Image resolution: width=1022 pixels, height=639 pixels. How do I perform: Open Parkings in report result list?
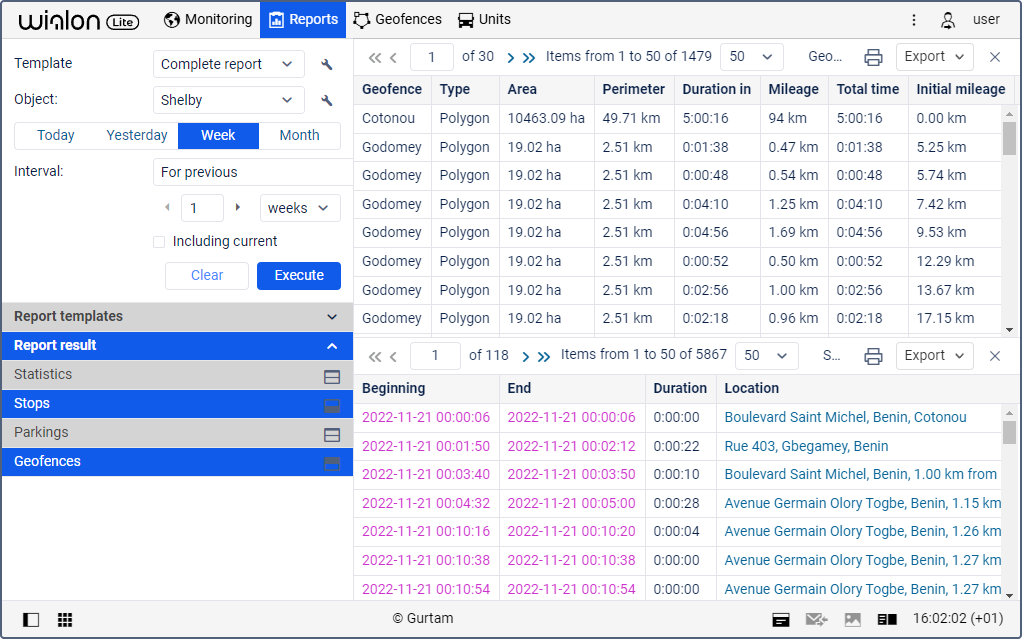coord(177,433)
